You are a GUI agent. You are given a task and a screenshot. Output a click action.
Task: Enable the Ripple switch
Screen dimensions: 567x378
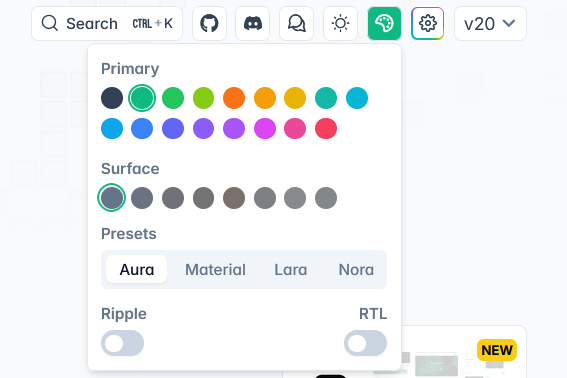tap(122, 343)
